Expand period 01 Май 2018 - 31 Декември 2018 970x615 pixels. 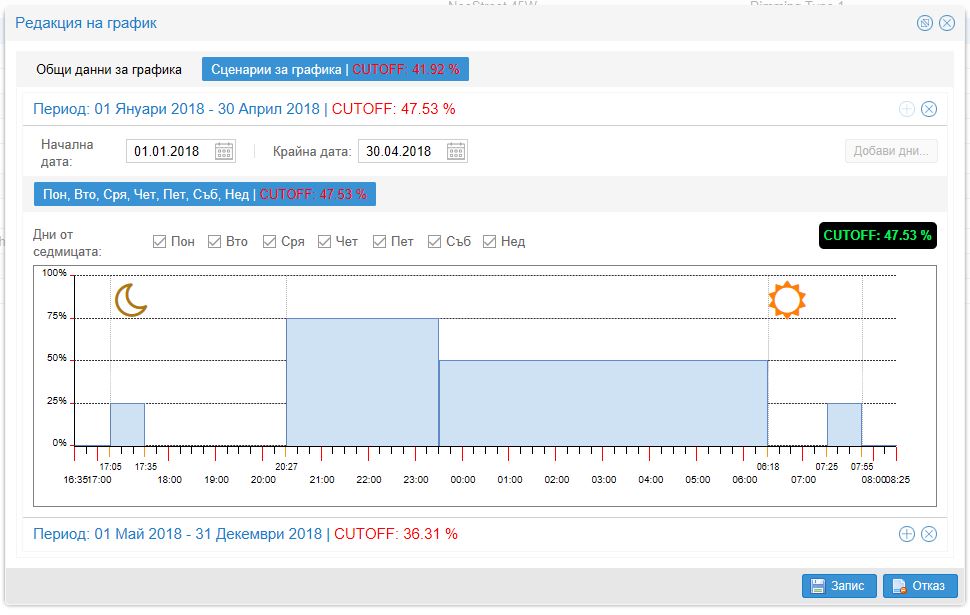[x=178, y=534]
